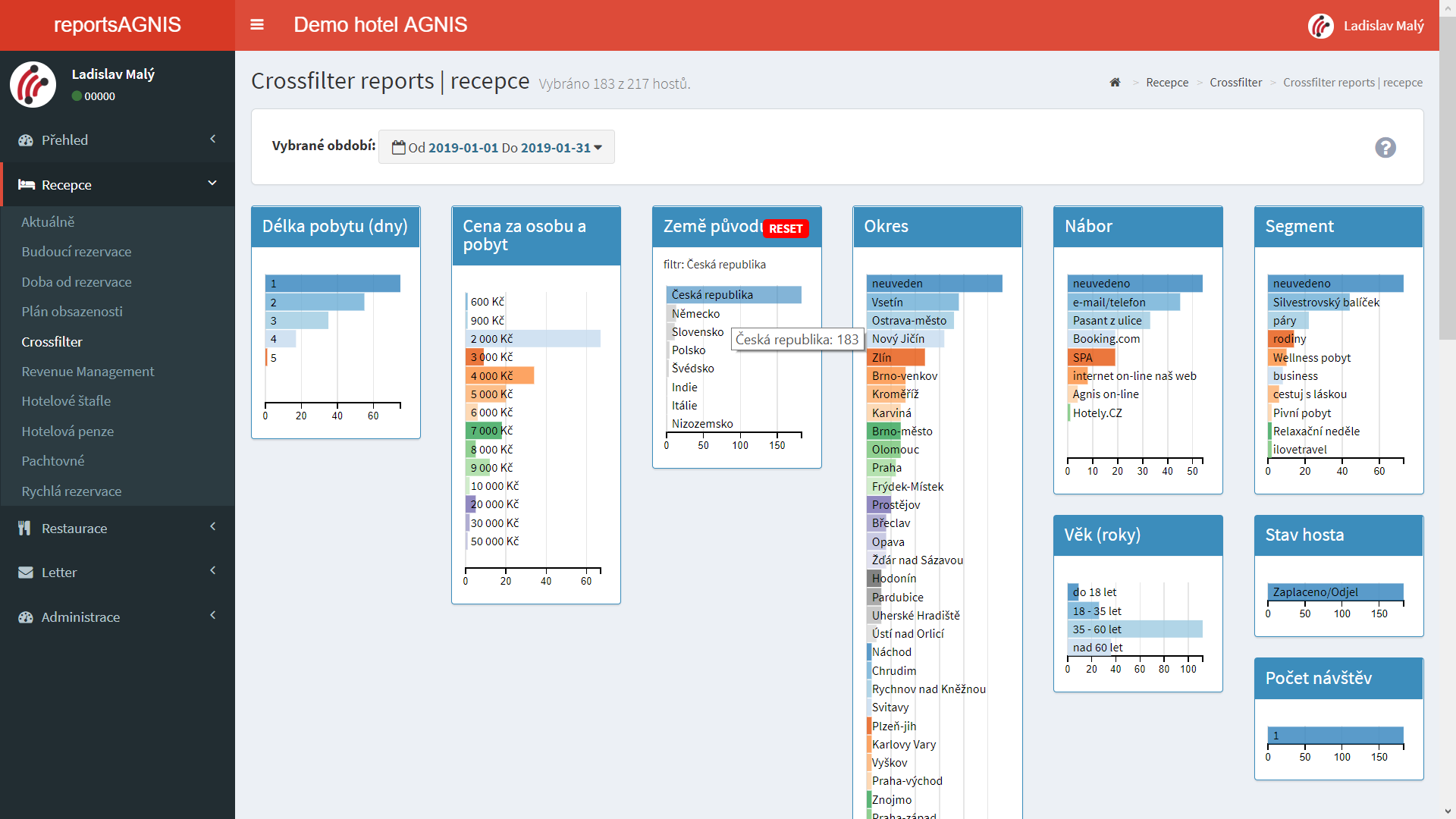Viewport: 1456px width, 819px height.
Task: Expand the Administrace menu chevron
Action: pos(212,616)
